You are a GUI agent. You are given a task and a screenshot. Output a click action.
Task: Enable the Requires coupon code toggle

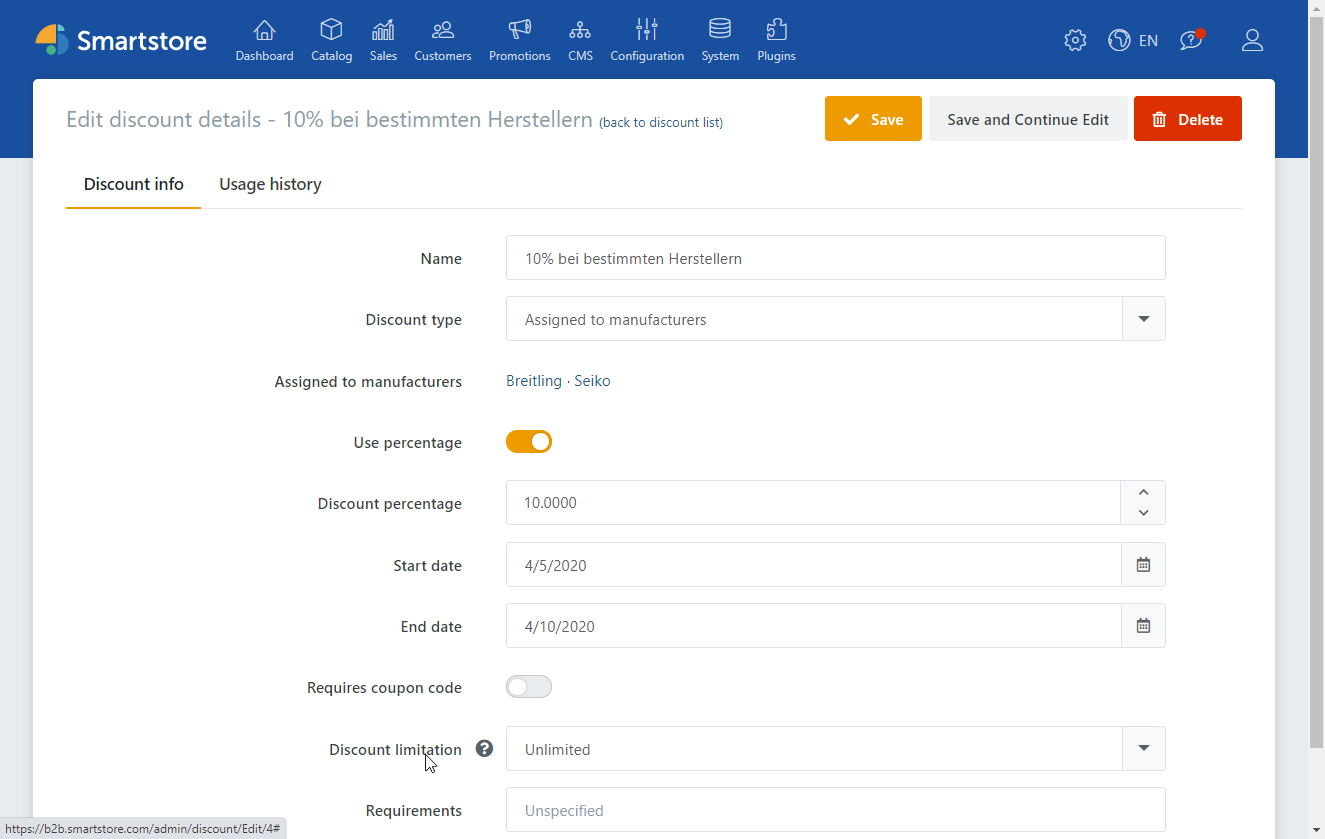click(x=529, y=687)
